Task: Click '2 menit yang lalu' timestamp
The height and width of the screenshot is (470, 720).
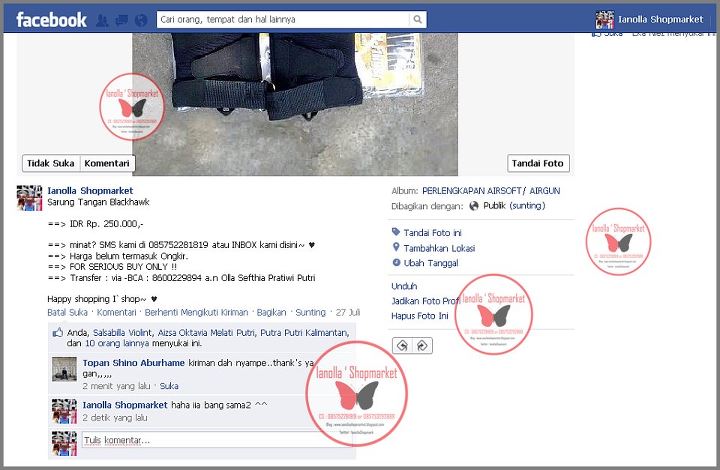Action: (x=116, y=386)
